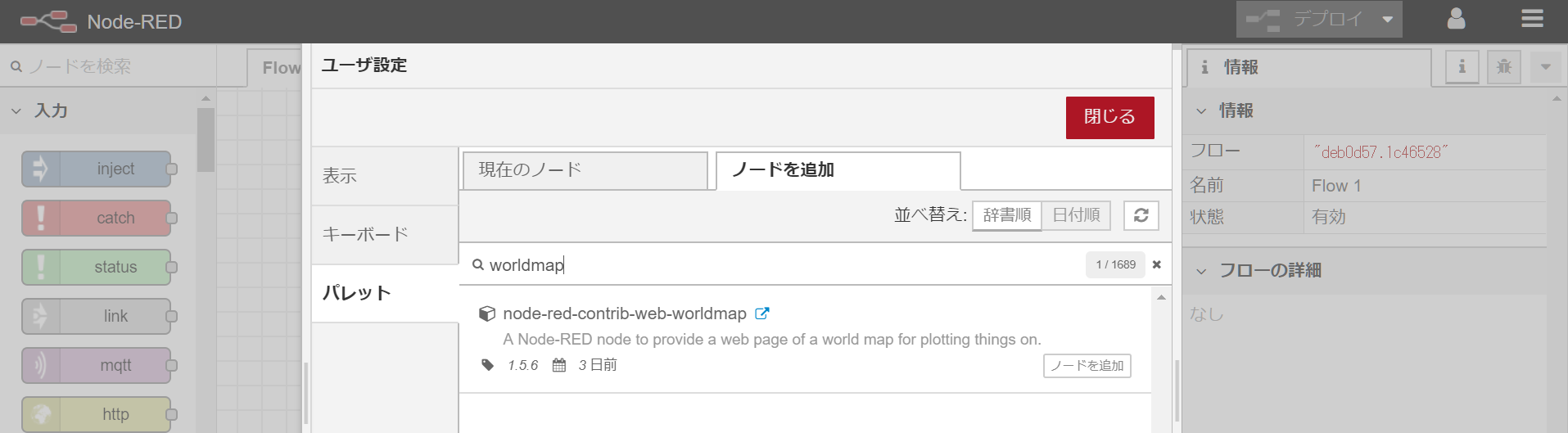
Task: Select the mqtt node
Action: 97,366
